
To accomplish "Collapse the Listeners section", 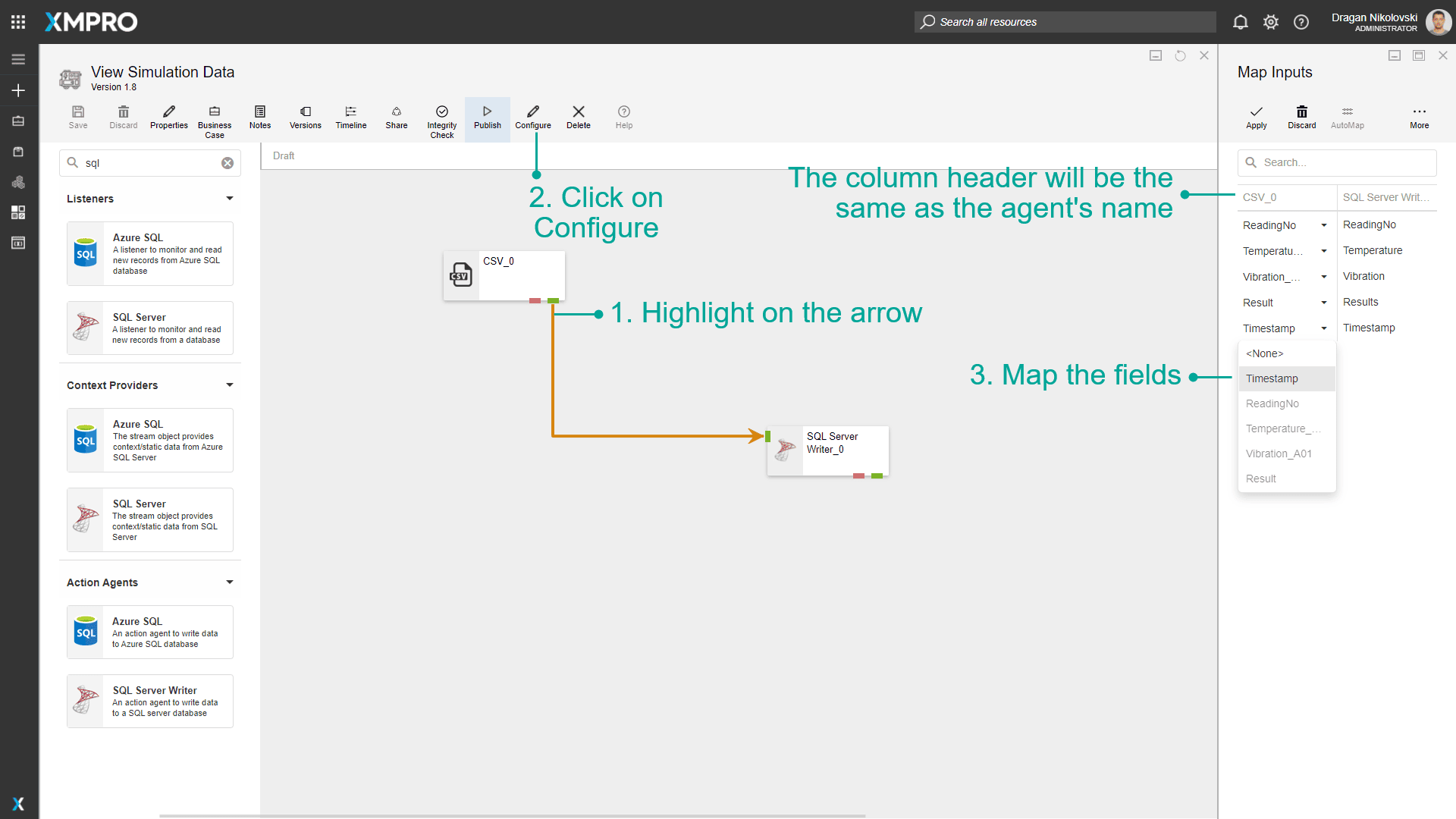I will pyautogui.click(x=229, y=199).
